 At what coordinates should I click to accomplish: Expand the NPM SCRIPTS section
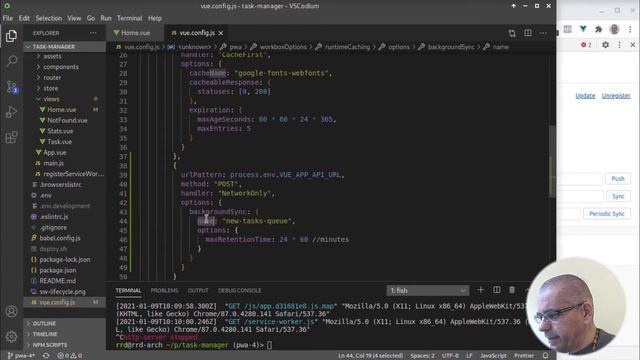point(64,345)
